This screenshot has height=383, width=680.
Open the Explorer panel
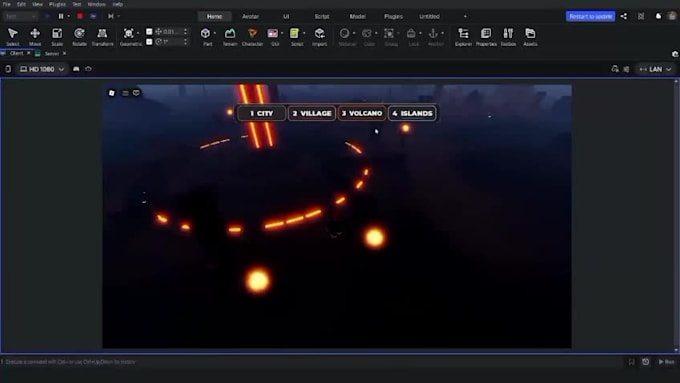click(463, 36)
